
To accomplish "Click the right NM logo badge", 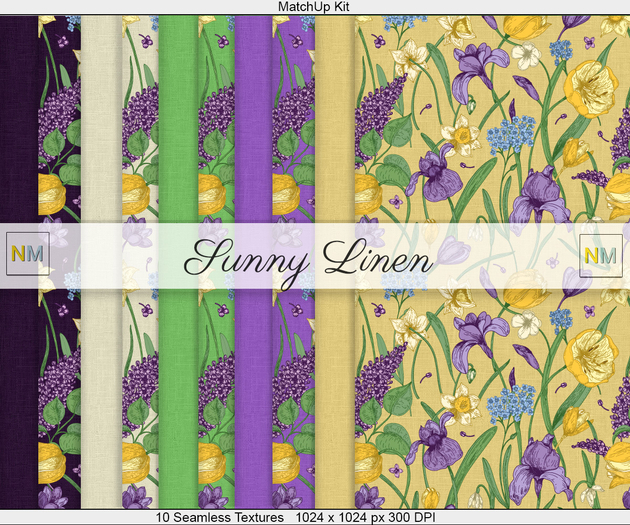I will coord(601,256).
